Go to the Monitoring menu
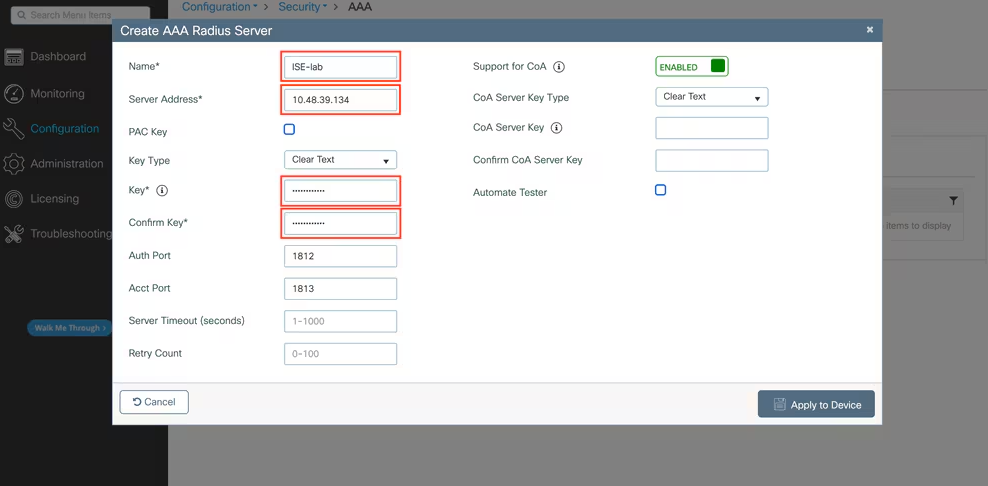 57,93
